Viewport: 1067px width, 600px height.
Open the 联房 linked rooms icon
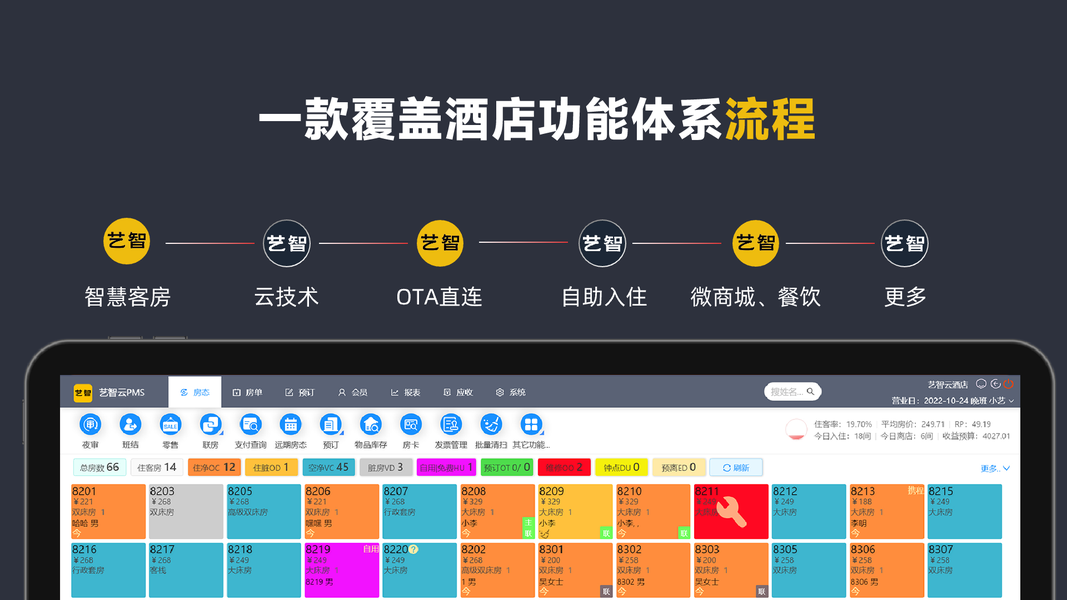210,424
